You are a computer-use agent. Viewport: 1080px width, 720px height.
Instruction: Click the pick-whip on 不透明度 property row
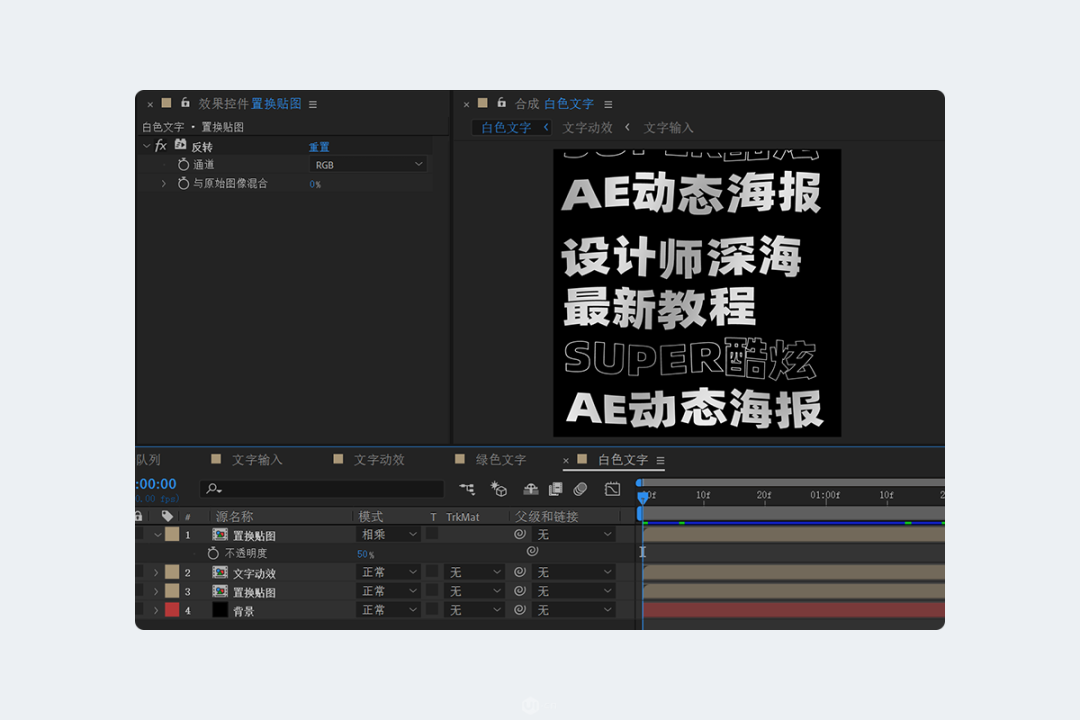point(532,551)
